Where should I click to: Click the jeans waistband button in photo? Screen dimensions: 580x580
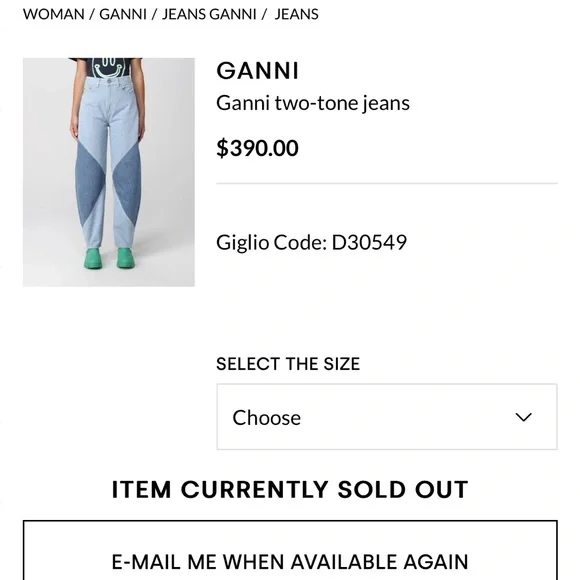[x=109, y=81]
